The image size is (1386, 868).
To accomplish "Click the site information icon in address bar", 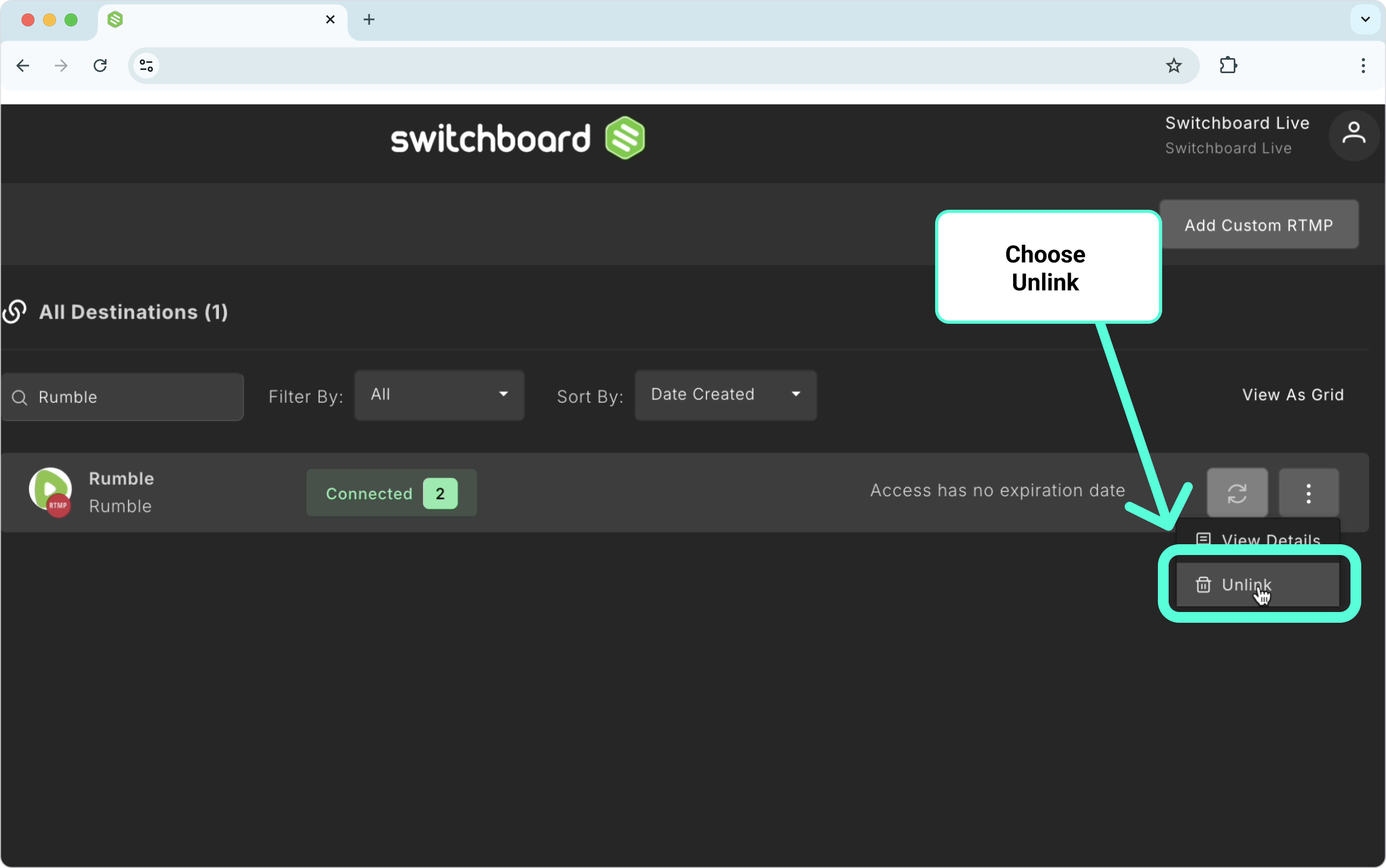I will (x=146, y=66).
